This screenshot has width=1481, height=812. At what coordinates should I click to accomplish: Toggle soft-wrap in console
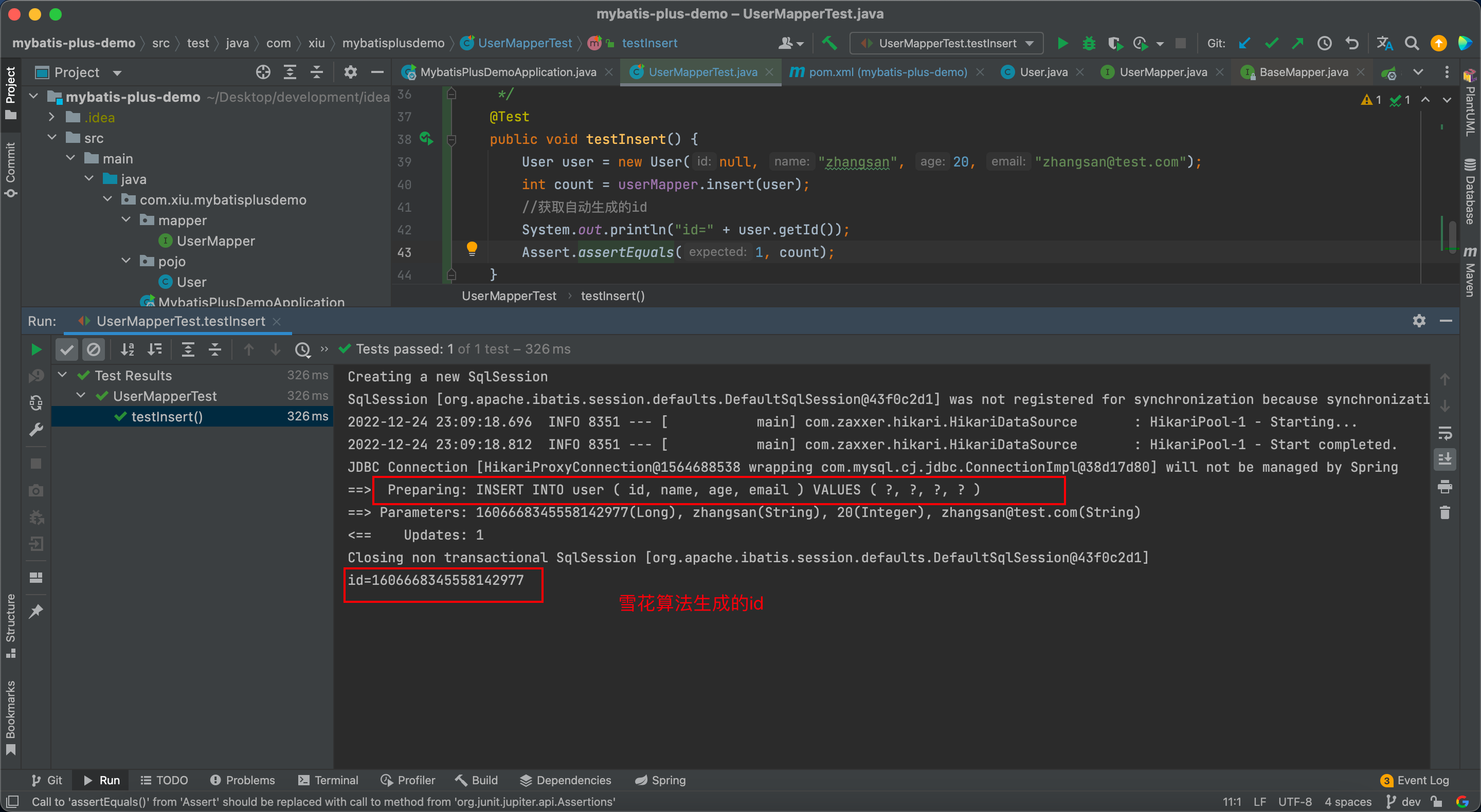(1445, 433)
